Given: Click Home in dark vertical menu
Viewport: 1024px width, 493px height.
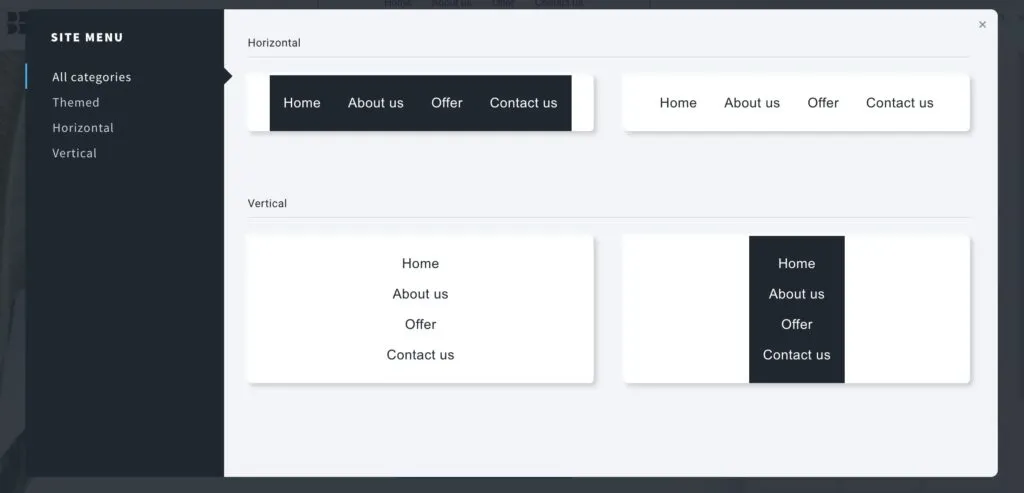Looking at the screenshot, I should coord(796,264).
